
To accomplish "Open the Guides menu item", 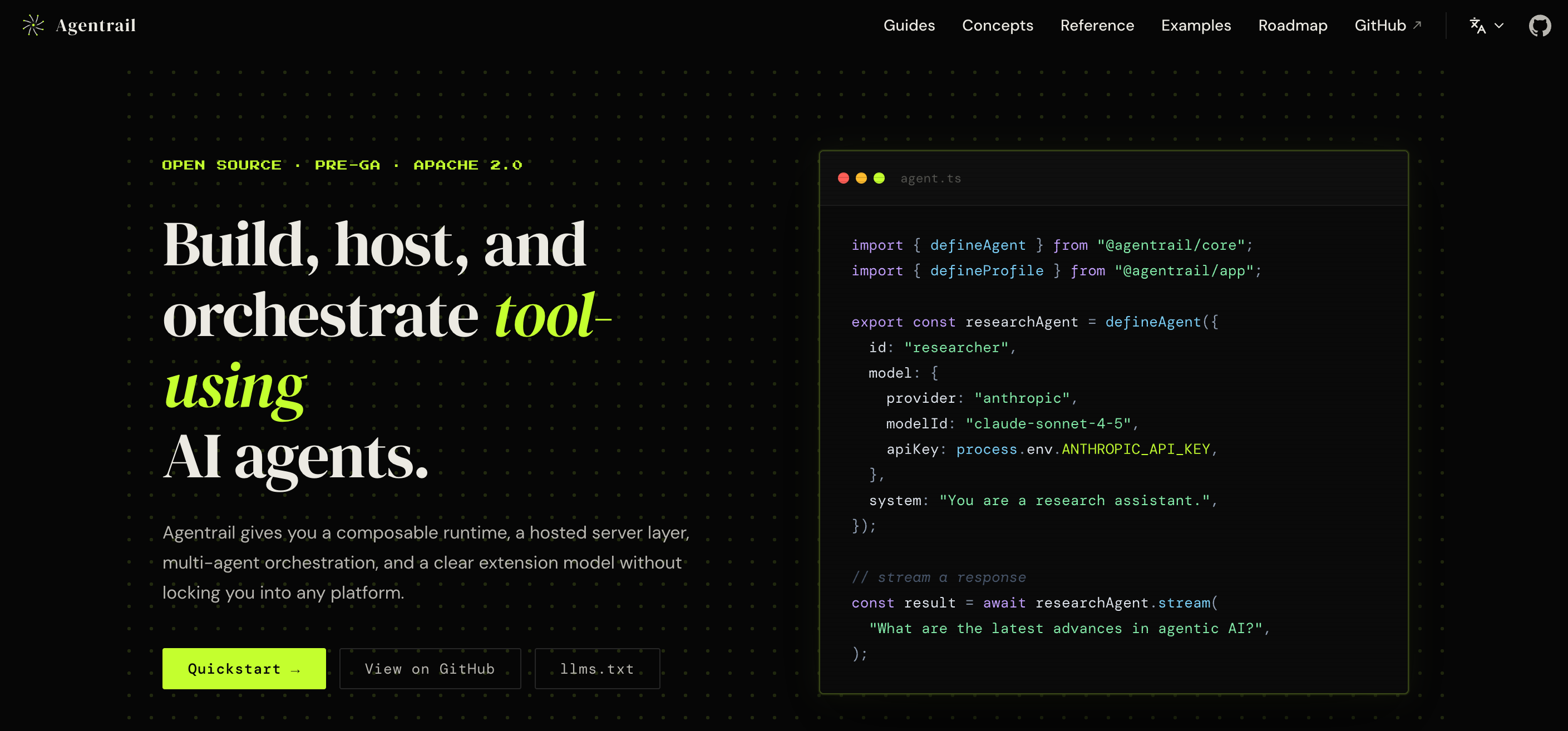I will click(x=909, y=26).
